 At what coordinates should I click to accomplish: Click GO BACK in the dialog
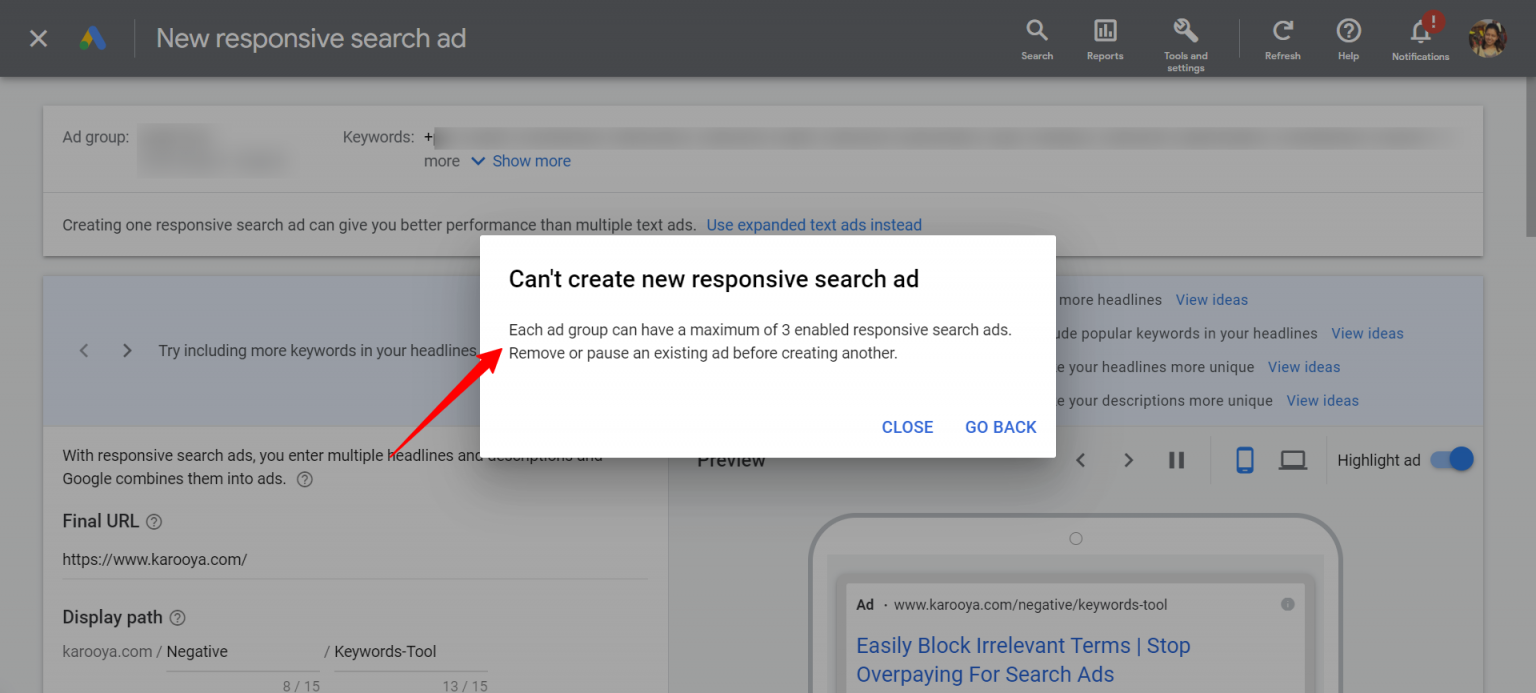tap(1000, 427)
